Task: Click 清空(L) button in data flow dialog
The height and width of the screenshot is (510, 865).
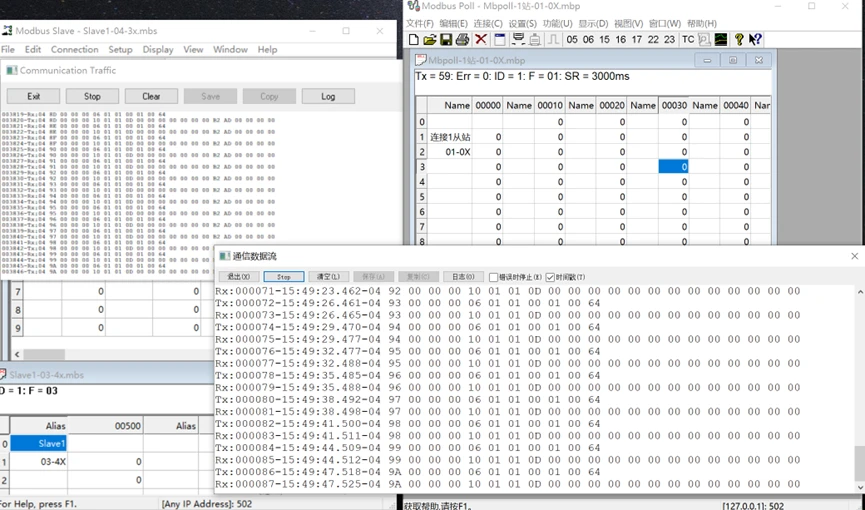Action: [x=328, y=277]
